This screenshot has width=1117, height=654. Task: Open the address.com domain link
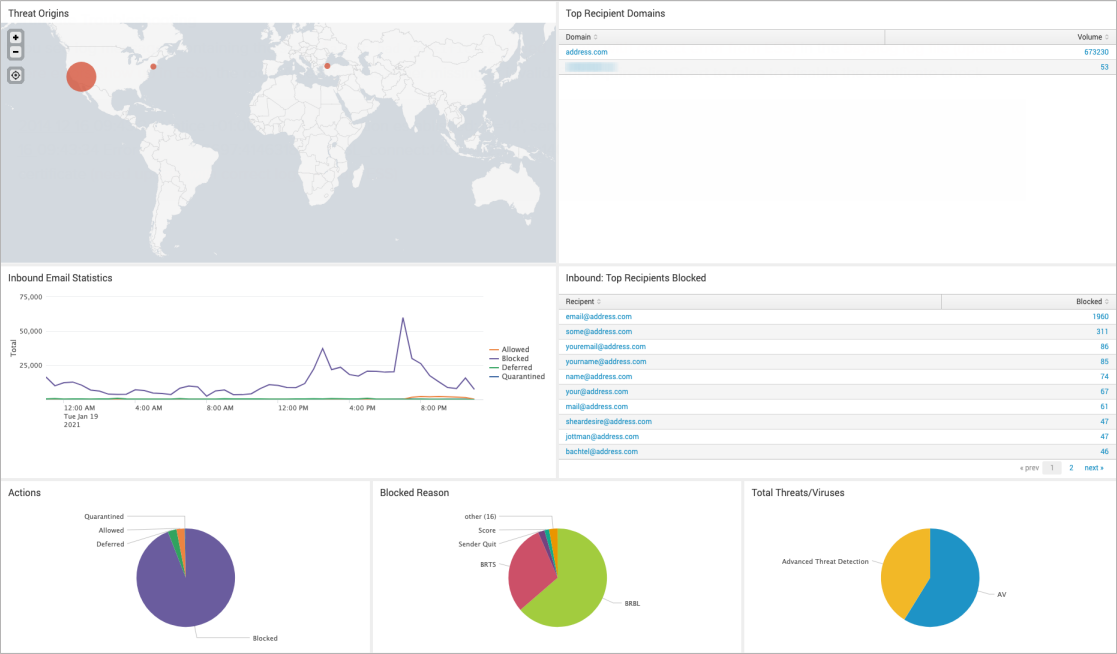click(x=588, y=52)
